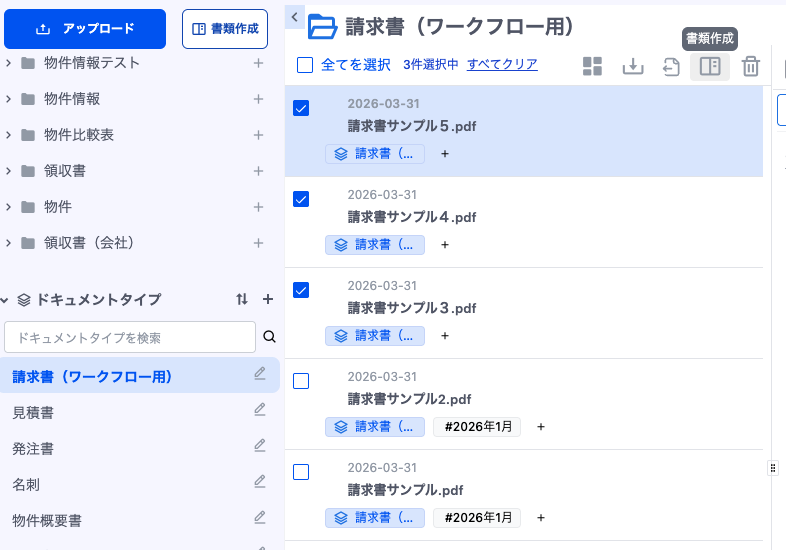Edit the 物件概要書 document type

point(260,517)
